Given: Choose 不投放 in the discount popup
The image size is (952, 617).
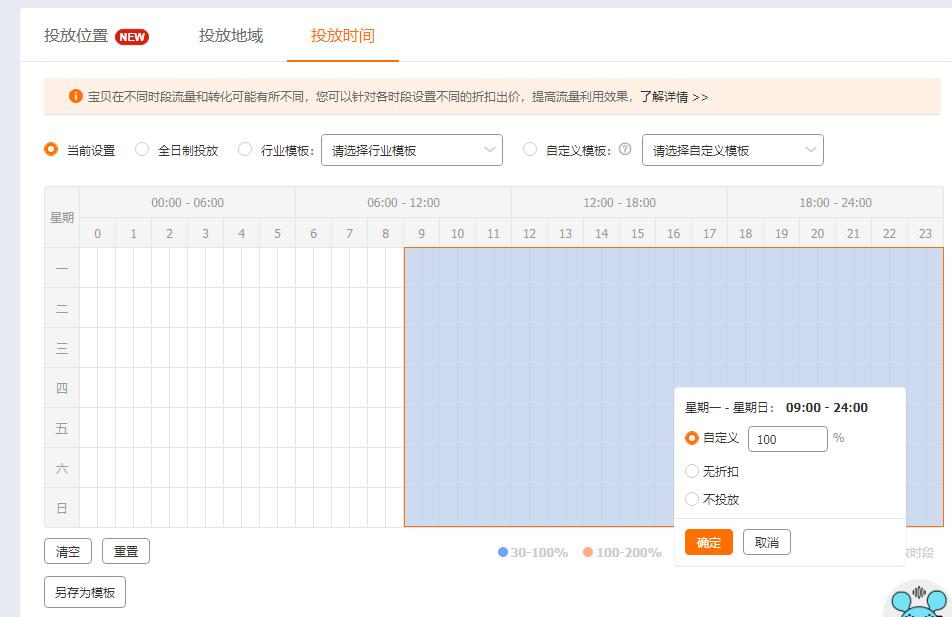Looking at the screenshot, I should 692,499.
